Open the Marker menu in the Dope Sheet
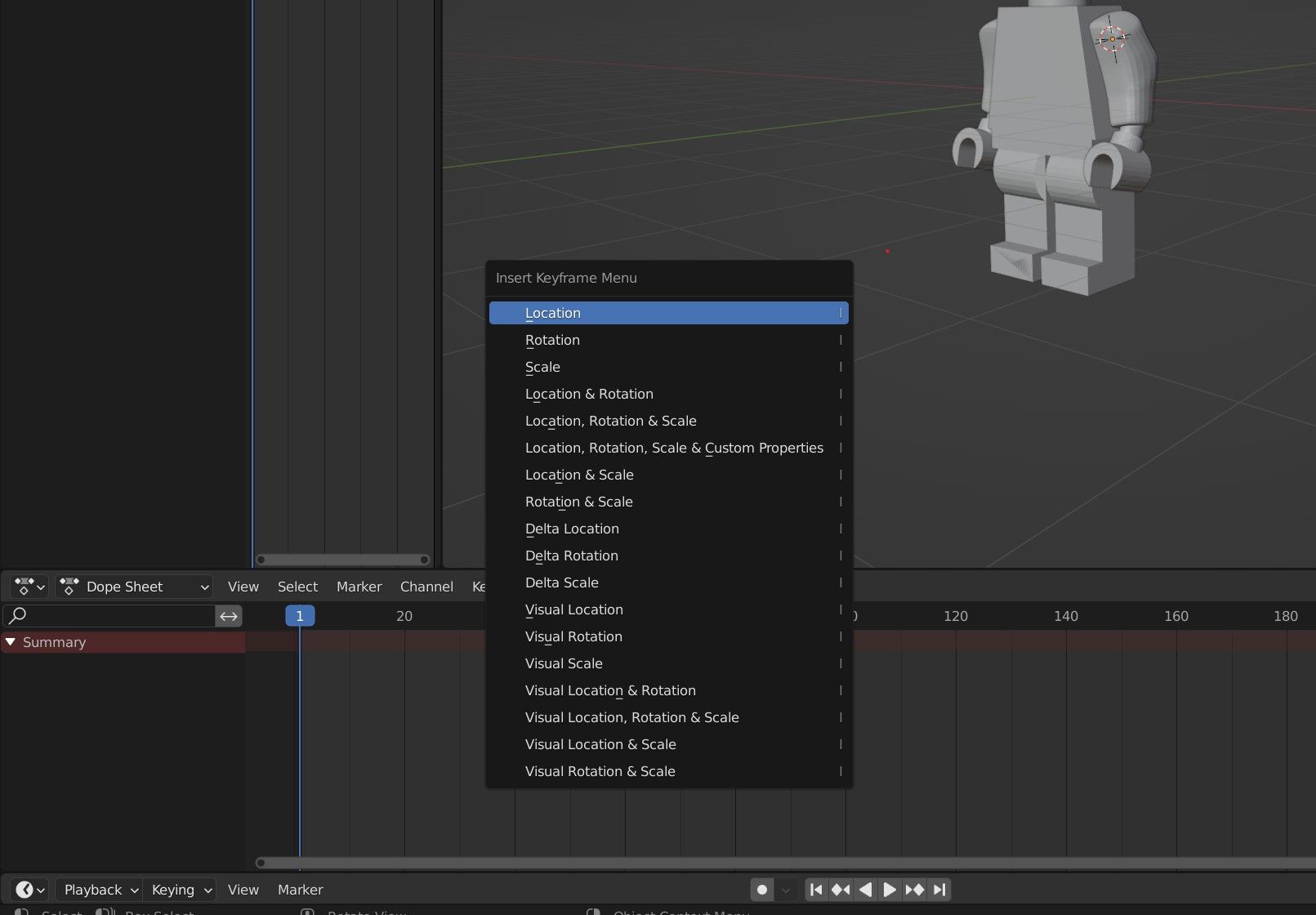 tap(359, 586)
